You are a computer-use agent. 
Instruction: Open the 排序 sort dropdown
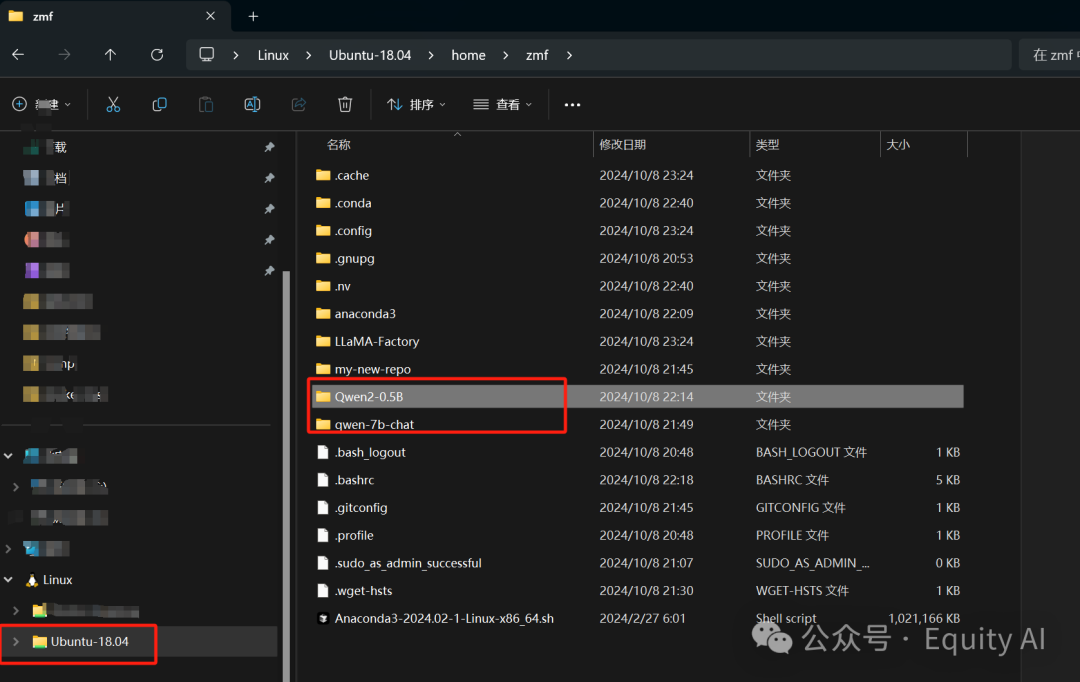pos(416,105)
